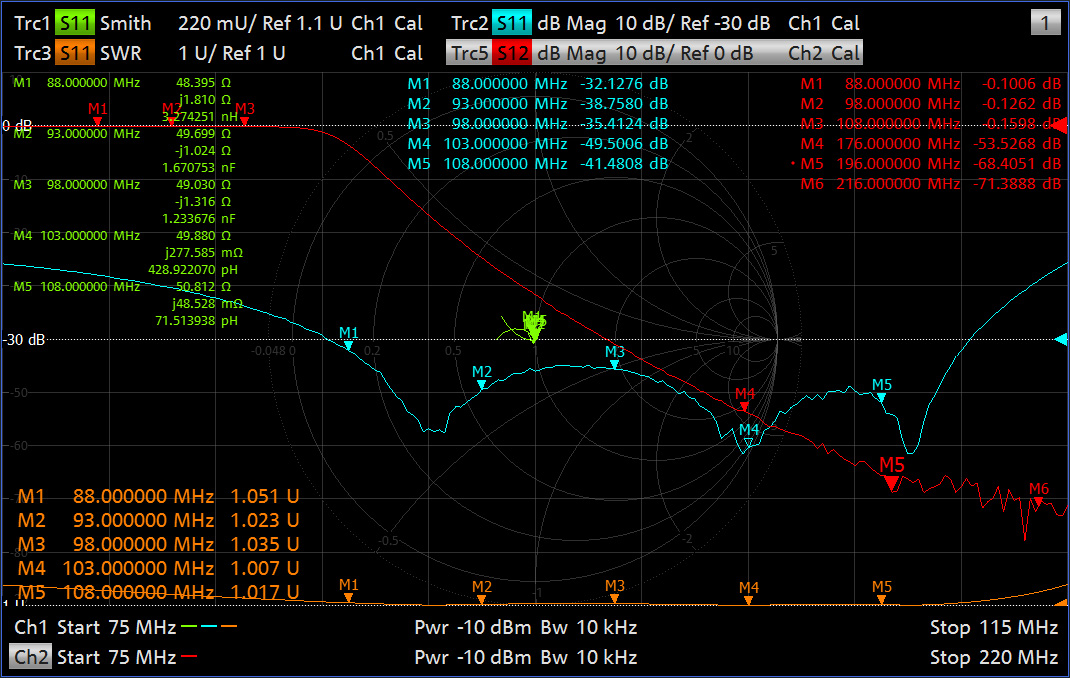
Task: Click '1 U/ Ref 1 U' scale text
Action: click(231, 53)
